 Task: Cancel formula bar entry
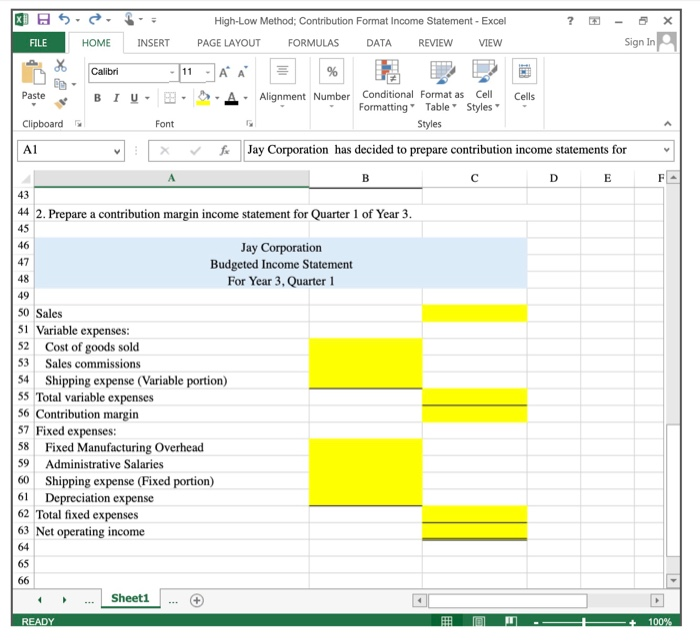pyautogui.click(x=165, y=150)
